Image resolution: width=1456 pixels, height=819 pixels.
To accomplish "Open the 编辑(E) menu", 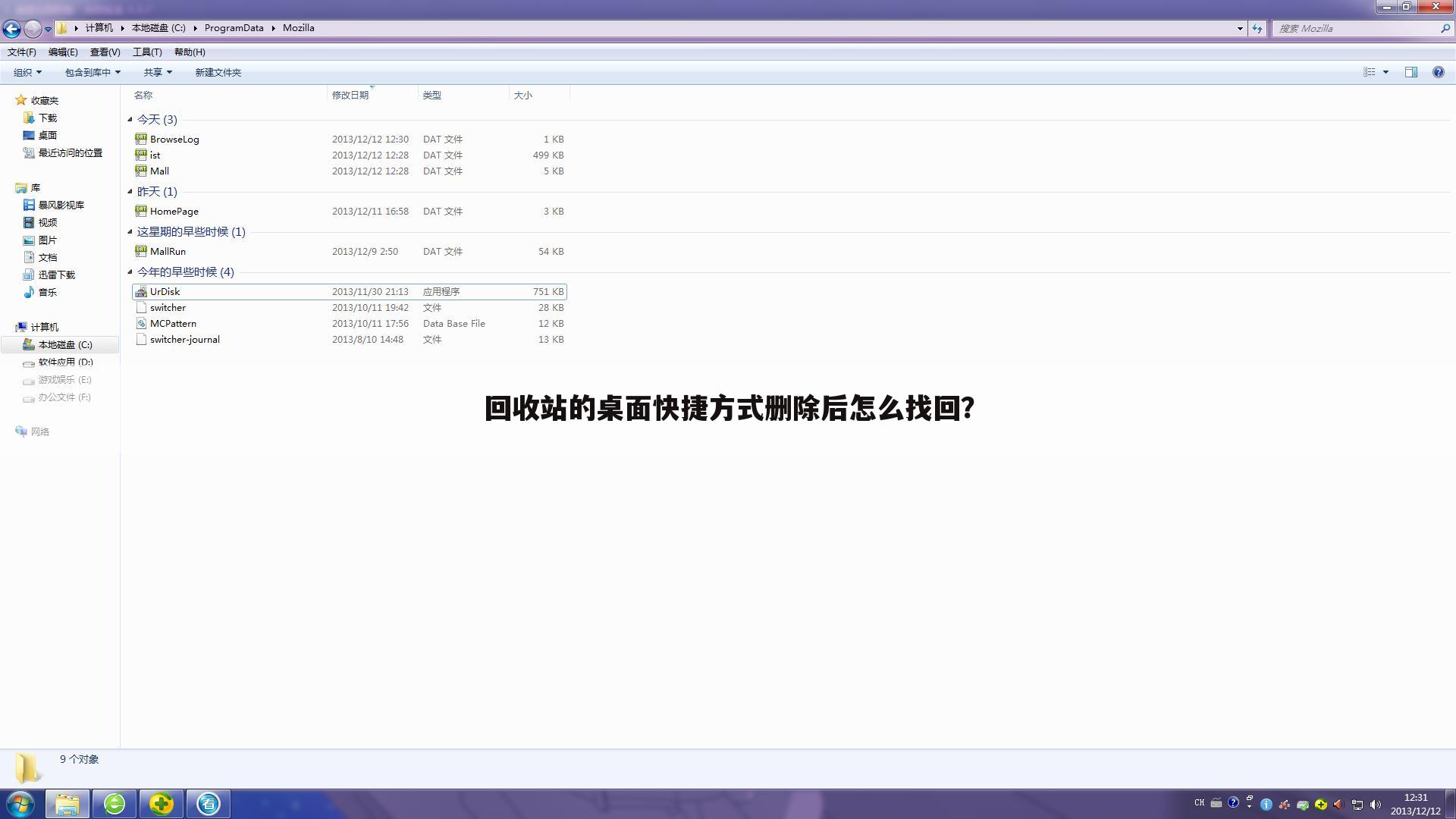I will pos(63,52).
